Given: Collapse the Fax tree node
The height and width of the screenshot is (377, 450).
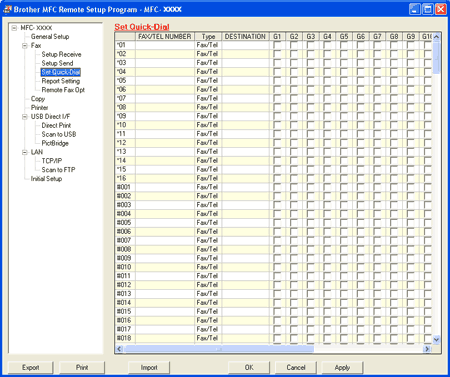Looking at the screenshot, I should tap(25, 46).
